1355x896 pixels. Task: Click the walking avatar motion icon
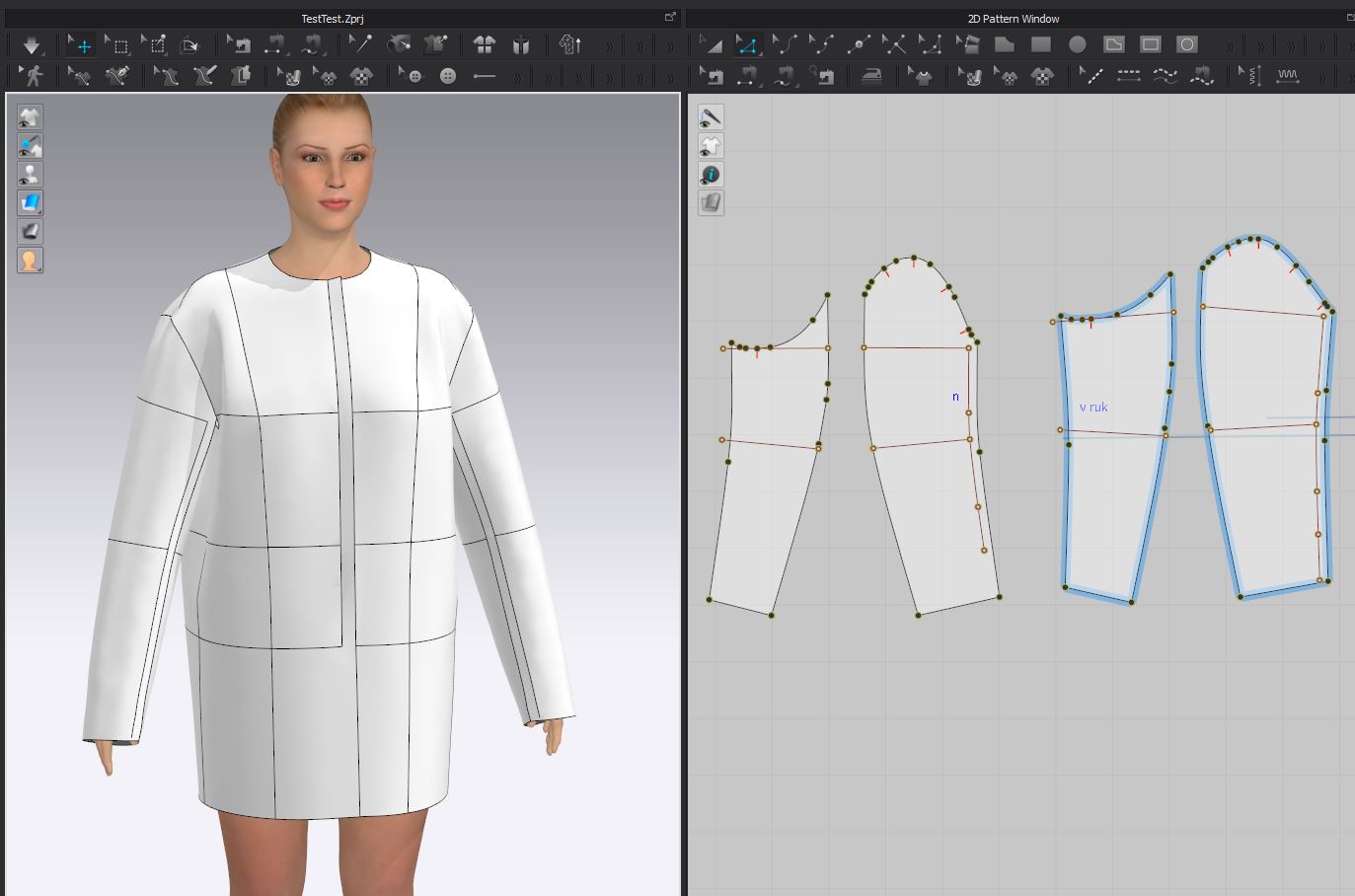coord(32,76)
